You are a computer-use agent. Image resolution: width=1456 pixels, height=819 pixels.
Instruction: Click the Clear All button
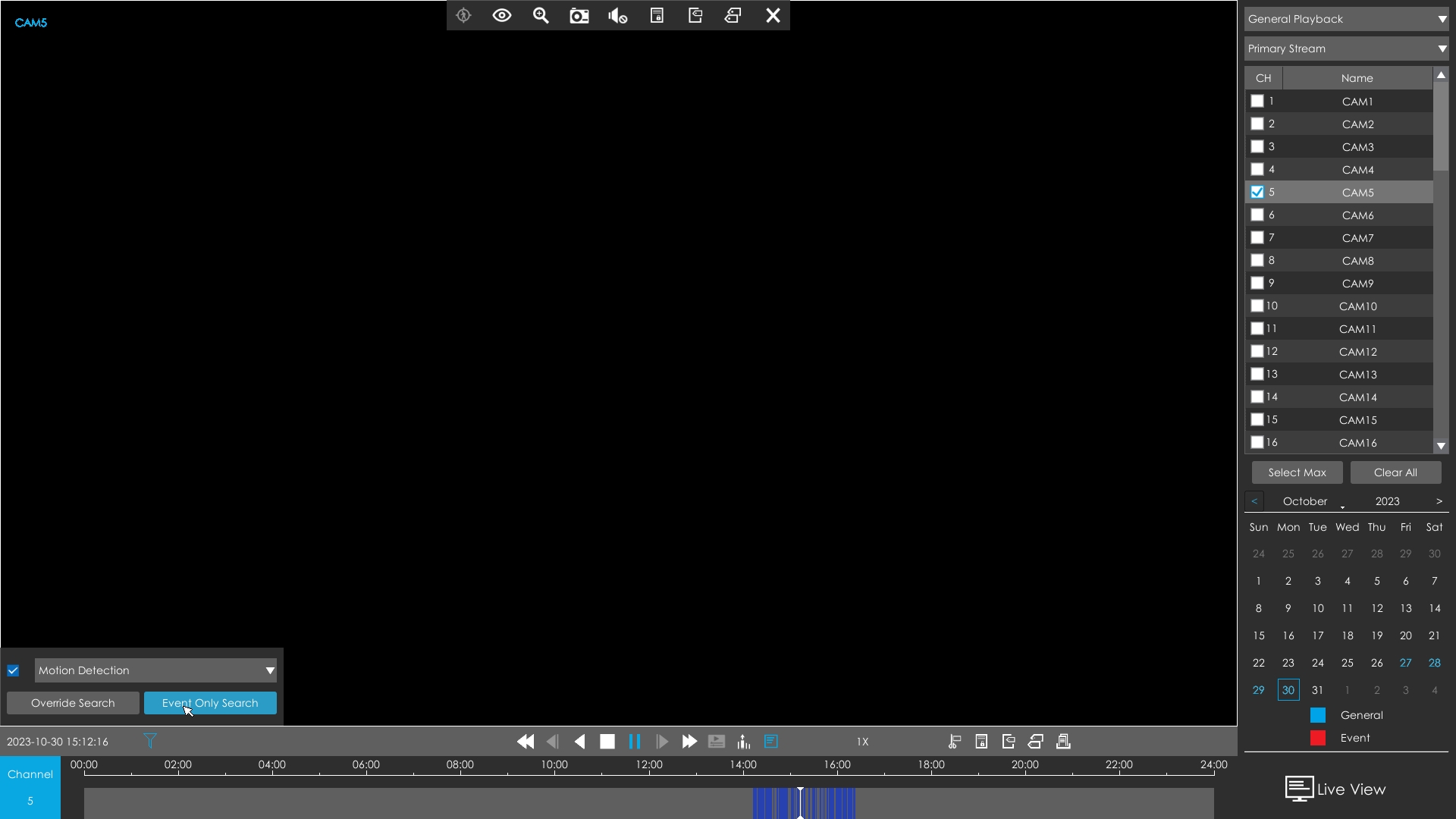click(1395, 472)
